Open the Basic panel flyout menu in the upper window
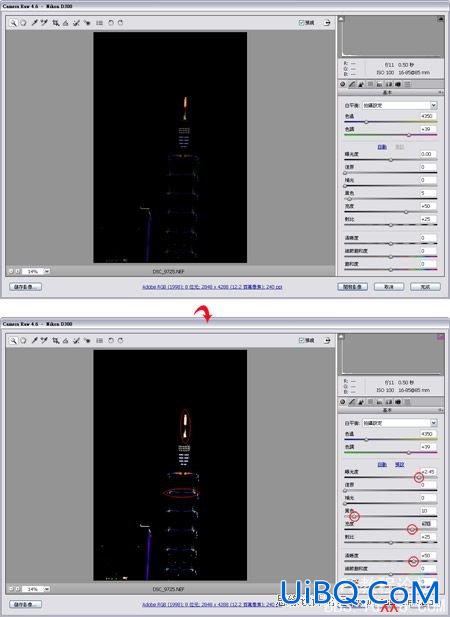The width and height of the screenshot is (450, 617). coord(441,92)
